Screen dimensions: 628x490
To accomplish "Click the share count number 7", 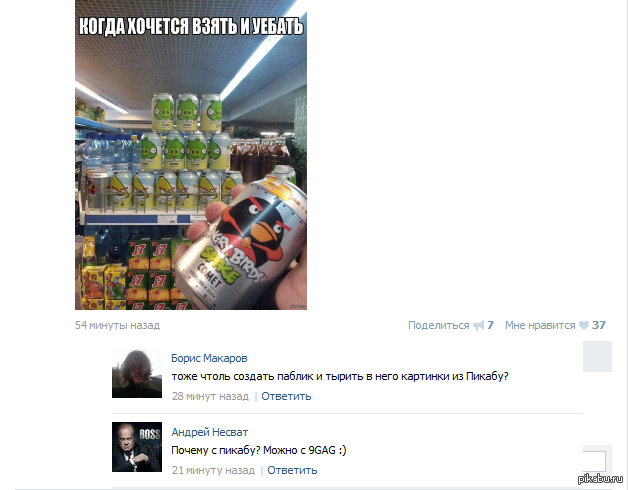I will tap(491, 325).
